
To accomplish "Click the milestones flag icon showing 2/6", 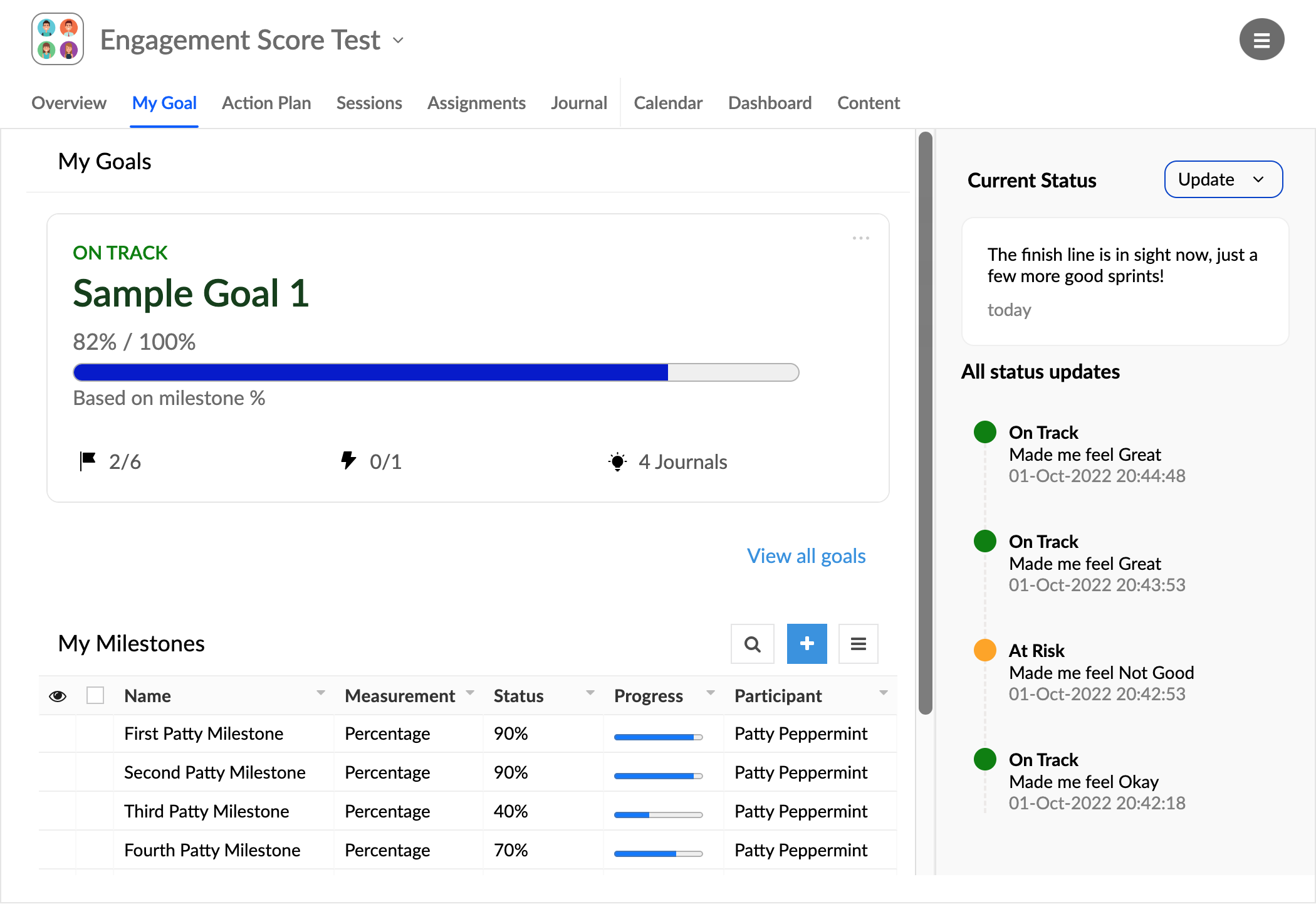I will click(x=88, y=461).
